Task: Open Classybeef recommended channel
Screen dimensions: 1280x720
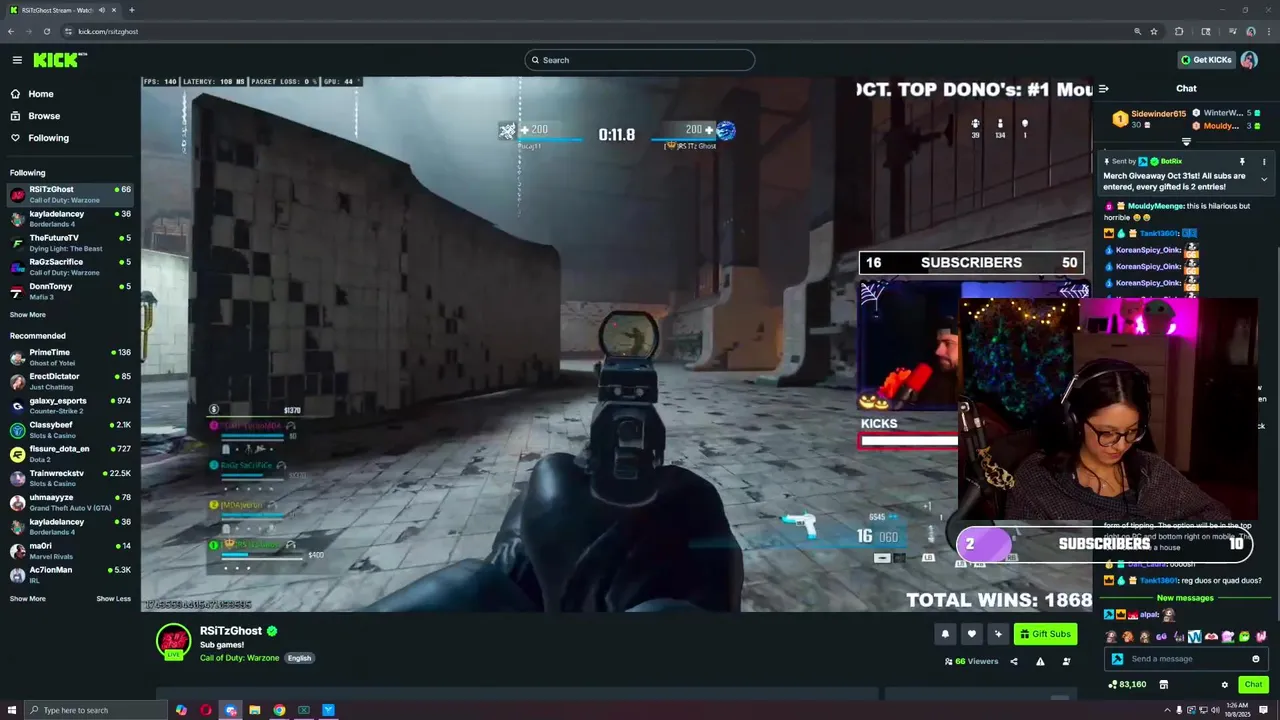Action: pos(70,430)
